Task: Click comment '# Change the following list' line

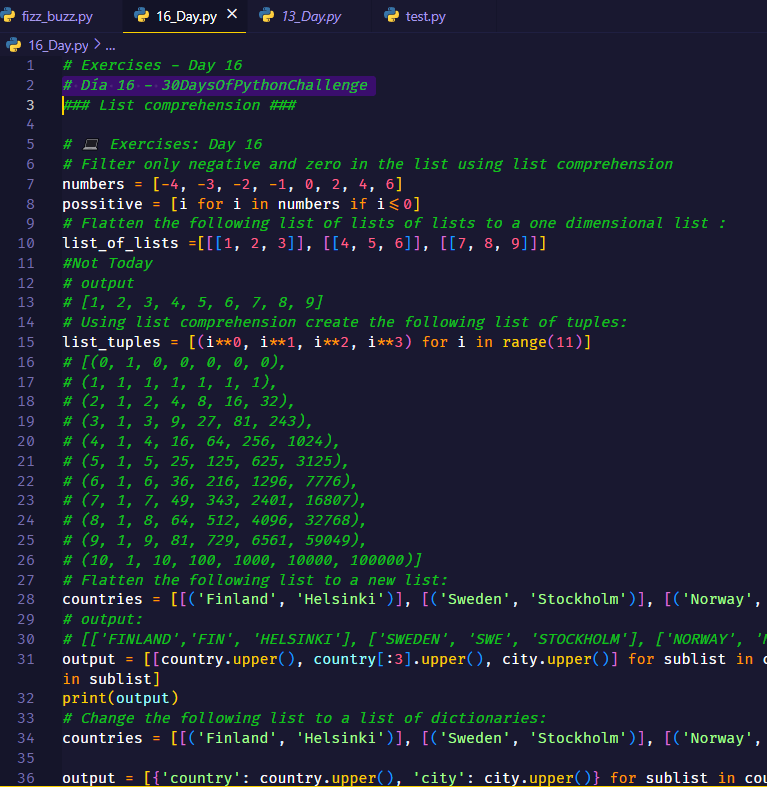Action: tap(304, 718)
